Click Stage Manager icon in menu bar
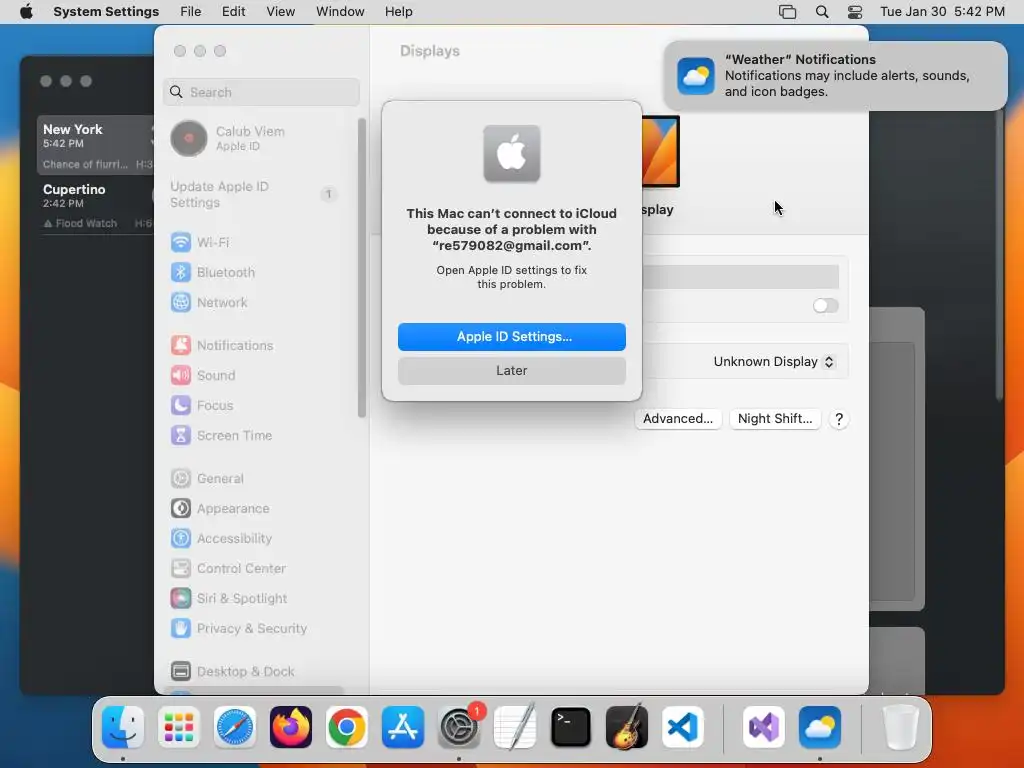Viewport: 1024px width, 768px height. pos(788,12)
